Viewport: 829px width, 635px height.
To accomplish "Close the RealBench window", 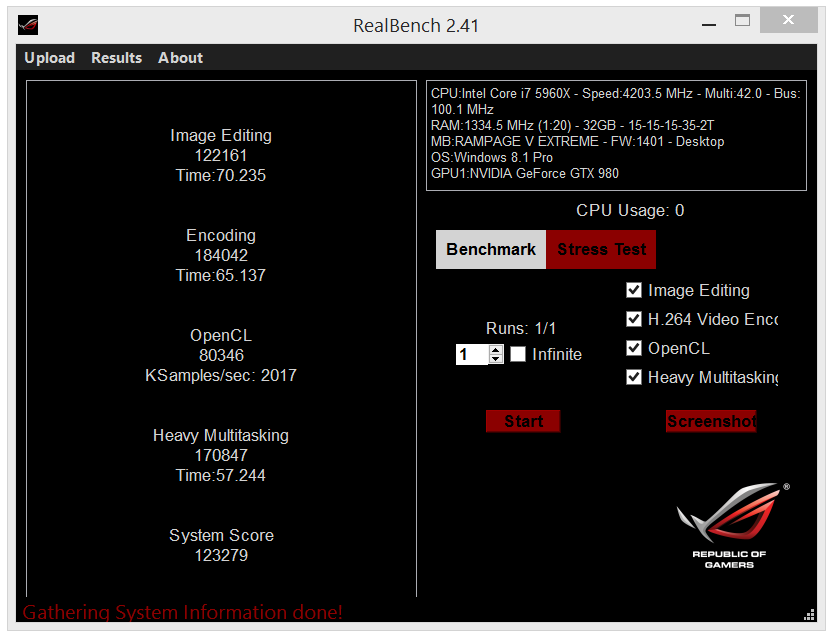I will pyautogui.click(x=788, y=20).
